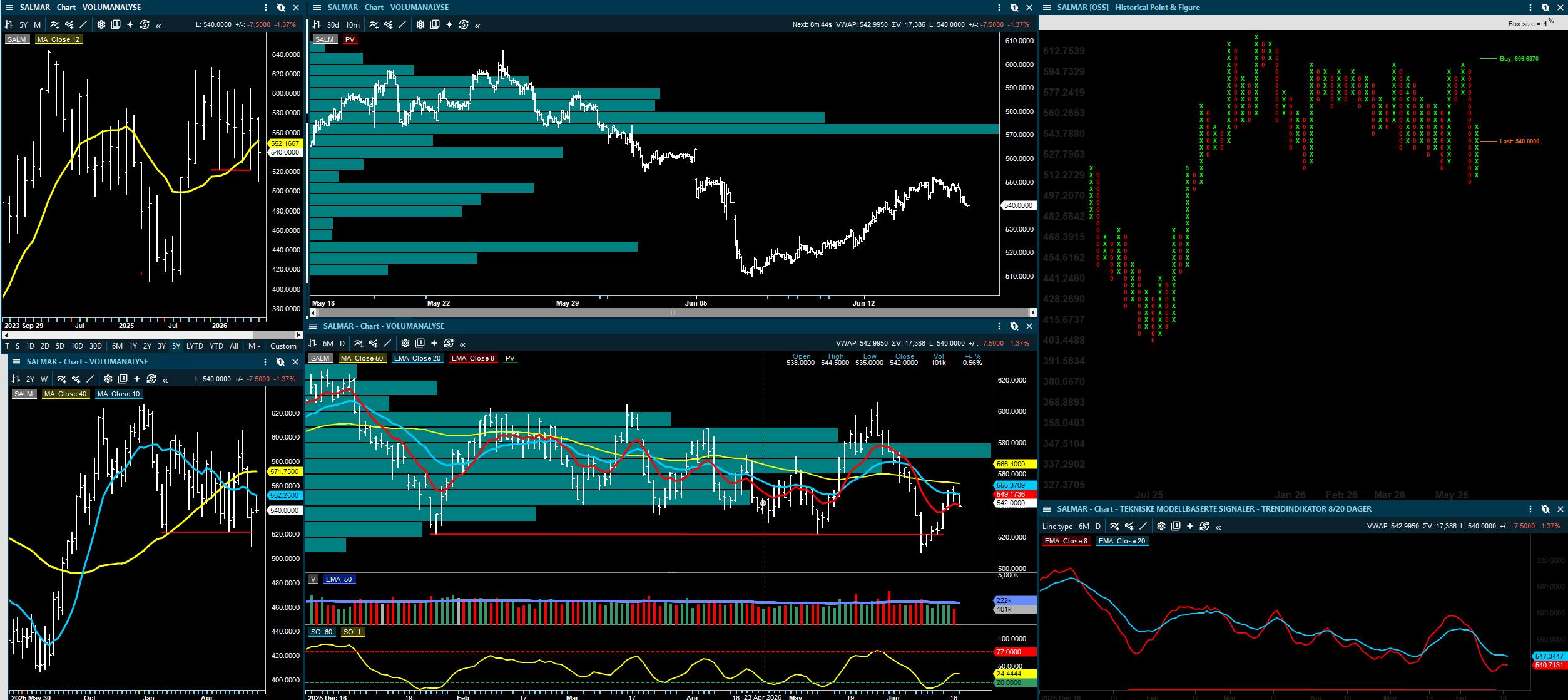
Task: Select the 30D time range tab
Action: click(x=96, y=346)
